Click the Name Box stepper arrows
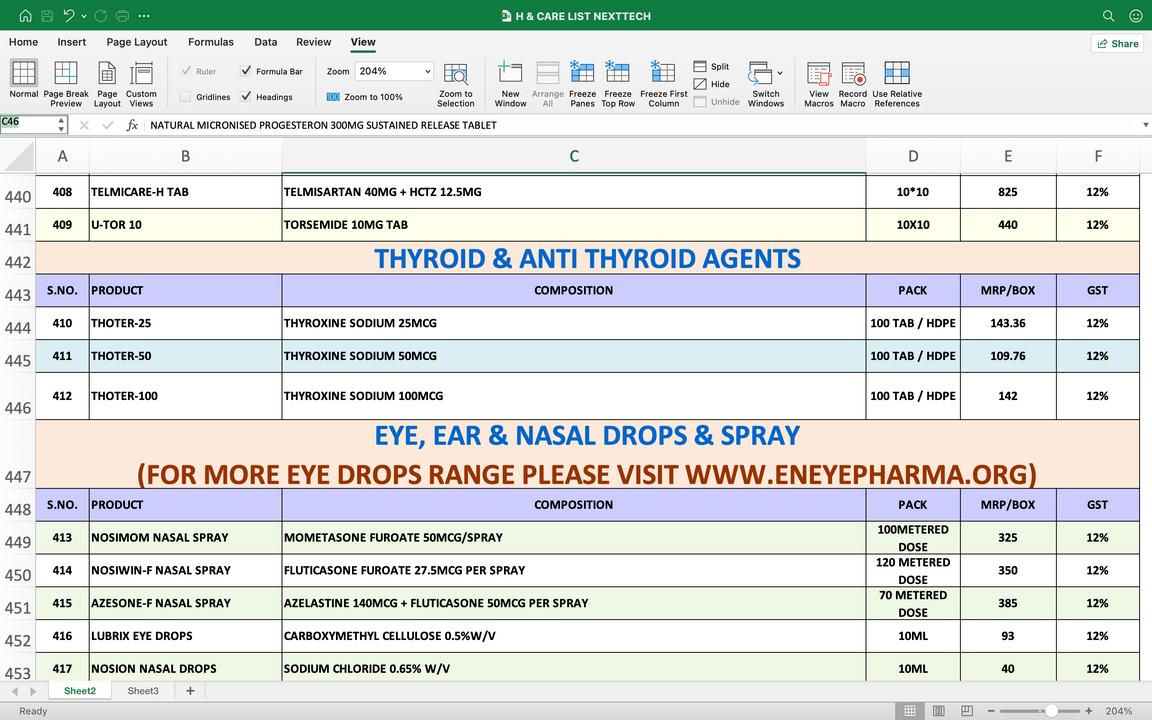This screenshot has width=1152, height=720. (x=61, y=125)
